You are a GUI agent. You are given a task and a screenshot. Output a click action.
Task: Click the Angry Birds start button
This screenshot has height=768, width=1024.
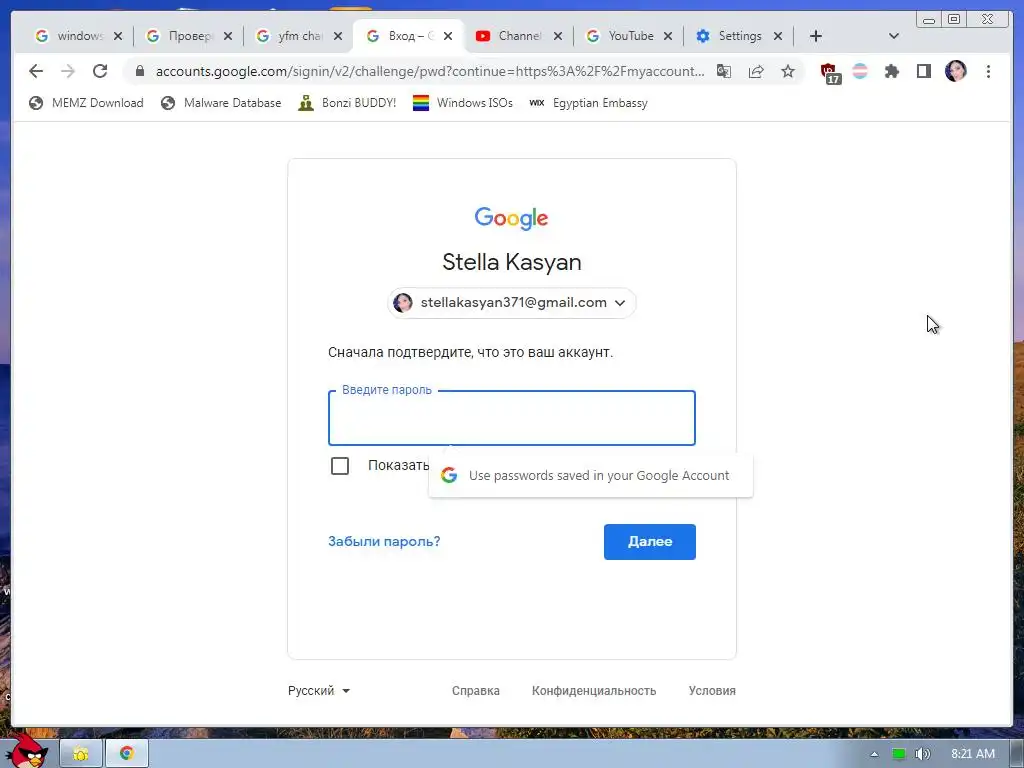tap(26, 751)
